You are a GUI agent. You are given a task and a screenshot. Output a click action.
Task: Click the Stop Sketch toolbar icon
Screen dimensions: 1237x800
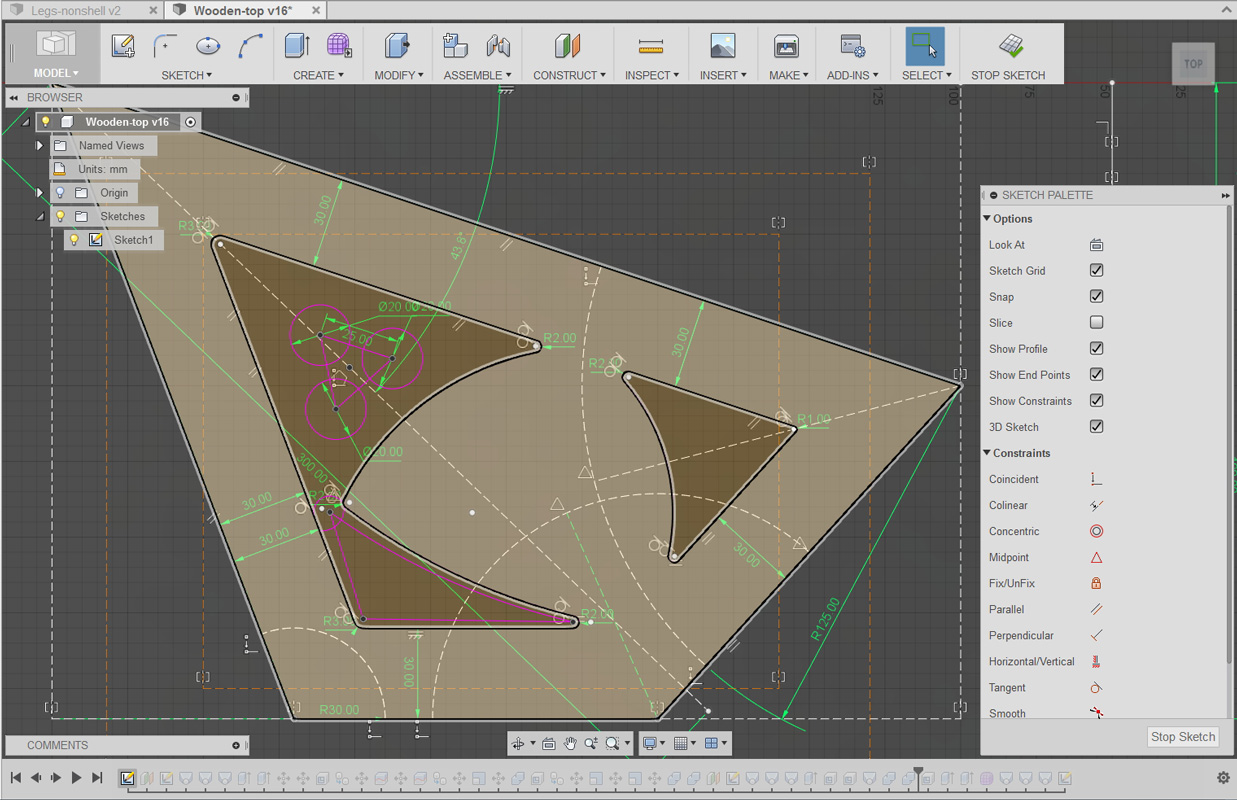point(1010,47)
